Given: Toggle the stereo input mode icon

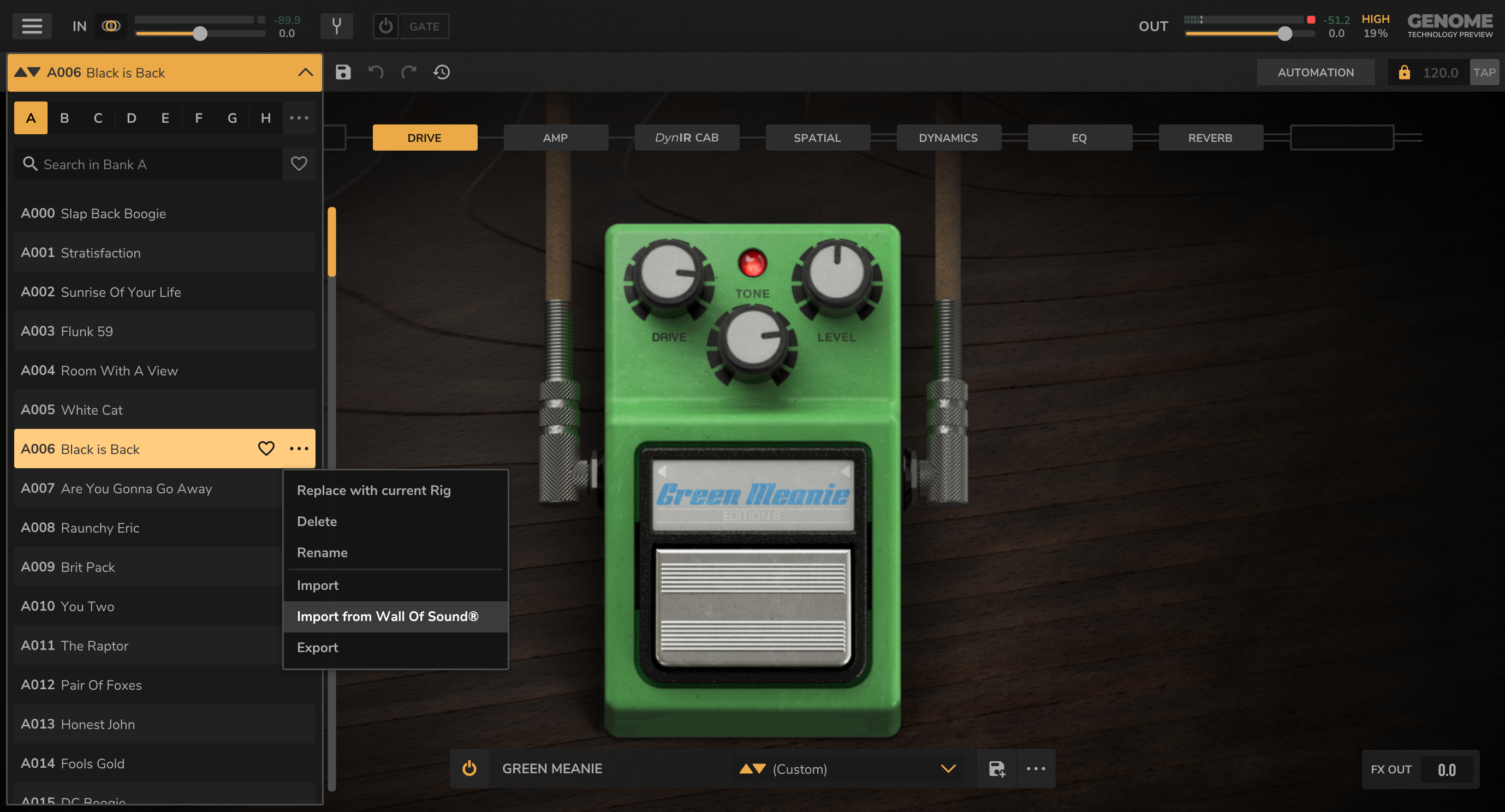Looking at the screenshot, I should (110, 26).
